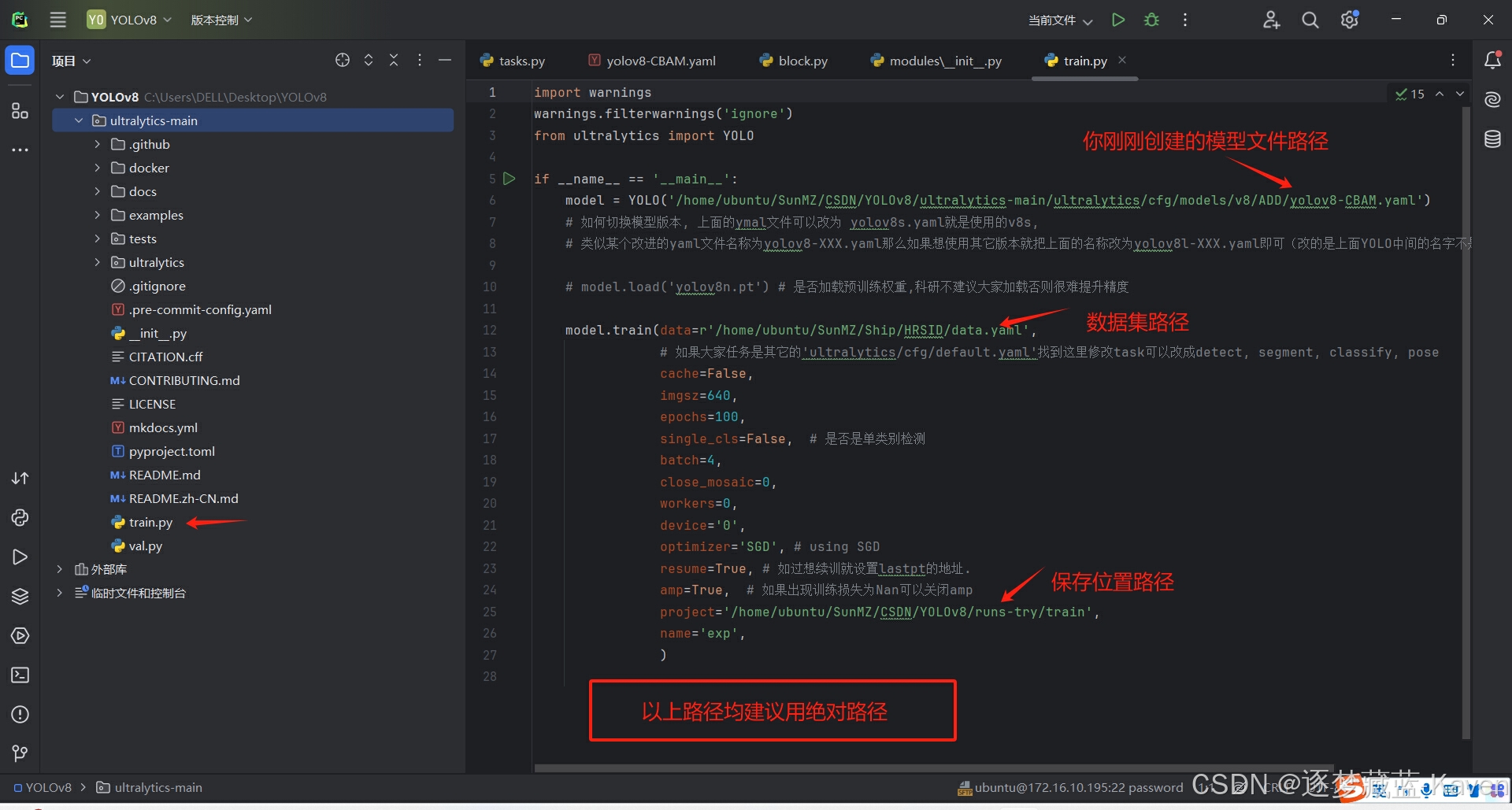Expand tests folder
This screenshot has width=1512, height=810.
click(98, 239)
